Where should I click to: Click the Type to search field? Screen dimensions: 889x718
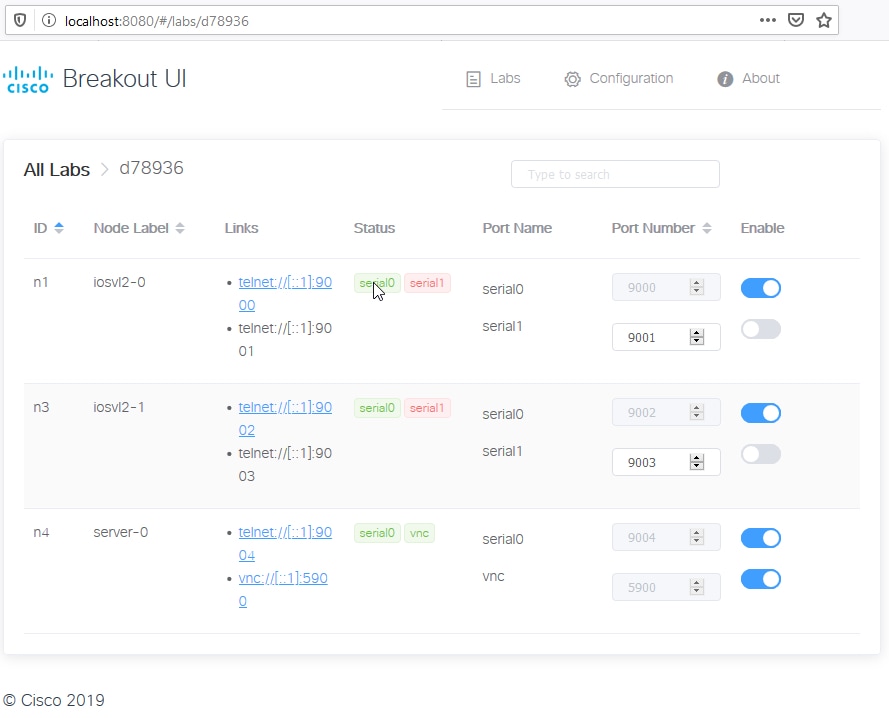615,174
